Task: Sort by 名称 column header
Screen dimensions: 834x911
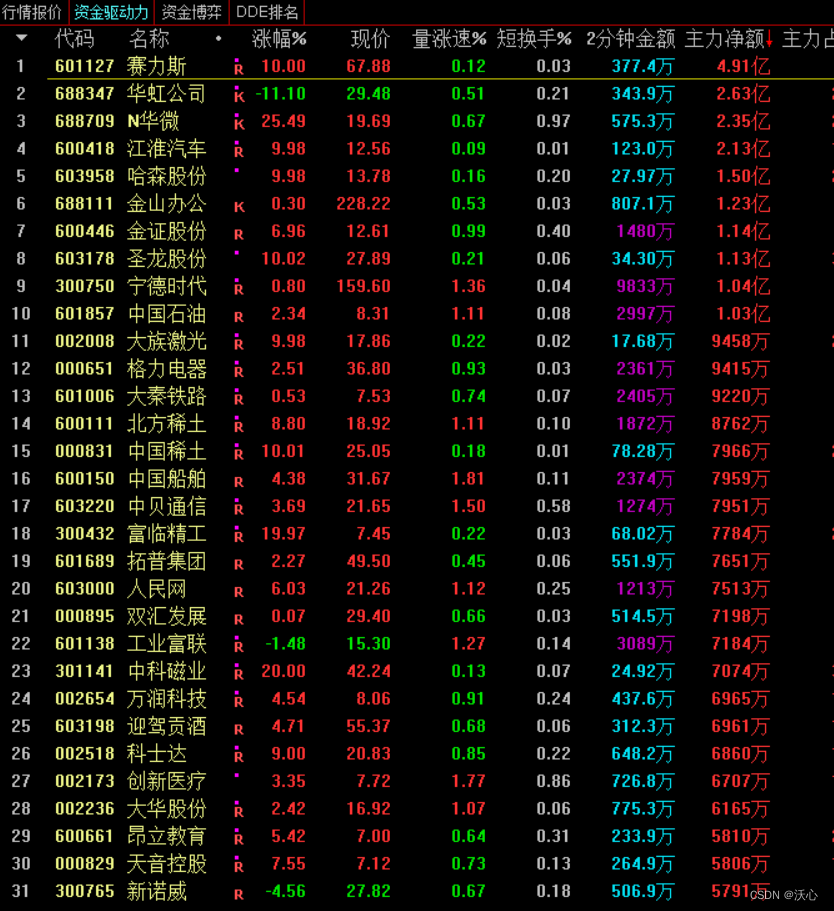Action: (x=149, y=39)
